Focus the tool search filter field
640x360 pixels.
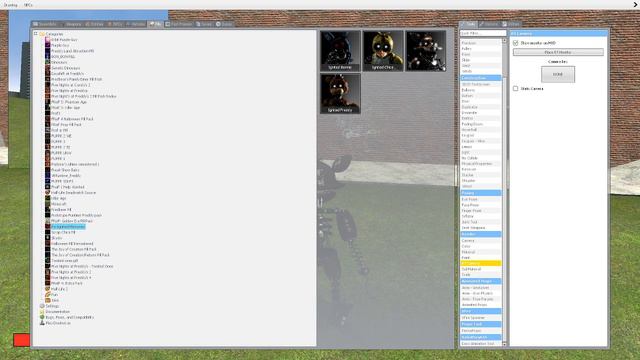[483, 33]
